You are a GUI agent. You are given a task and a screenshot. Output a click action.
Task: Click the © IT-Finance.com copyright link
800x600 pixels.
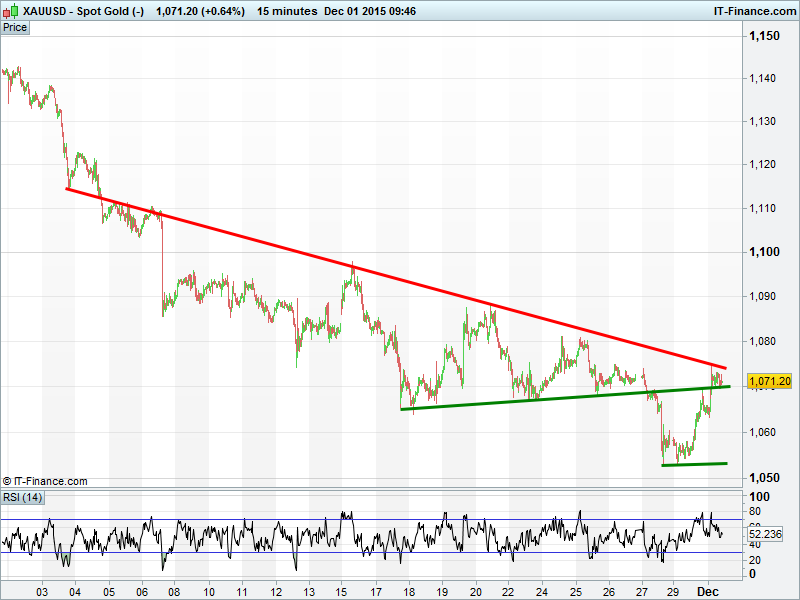click(45, 481)
